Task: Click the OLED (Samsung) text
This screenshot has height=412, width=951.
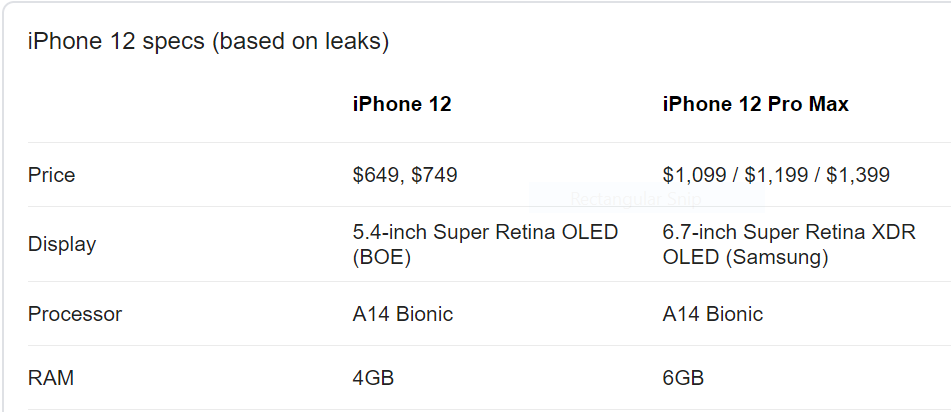Action: [745, 257]
